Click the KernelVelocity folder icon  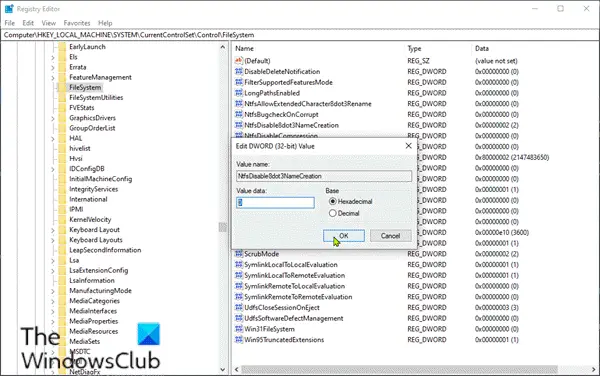coord(62,220)
